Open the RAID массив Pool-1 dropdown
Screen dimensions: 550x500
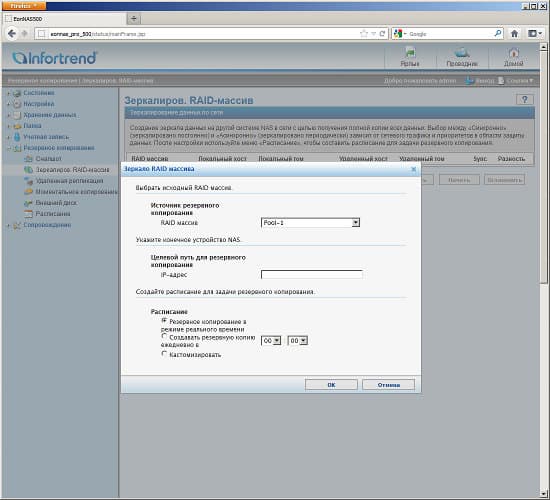(310, 222)
